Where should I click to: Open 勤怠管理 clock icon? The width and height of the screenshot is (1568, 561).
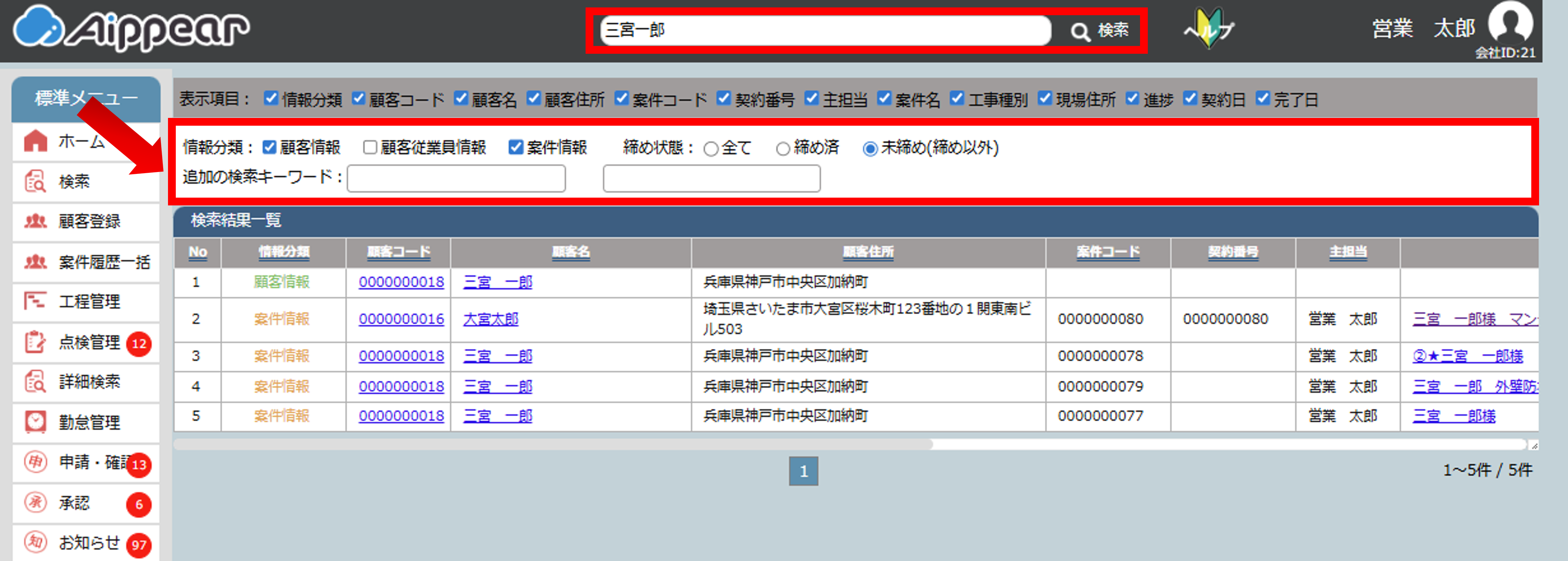tap(35, 422)
